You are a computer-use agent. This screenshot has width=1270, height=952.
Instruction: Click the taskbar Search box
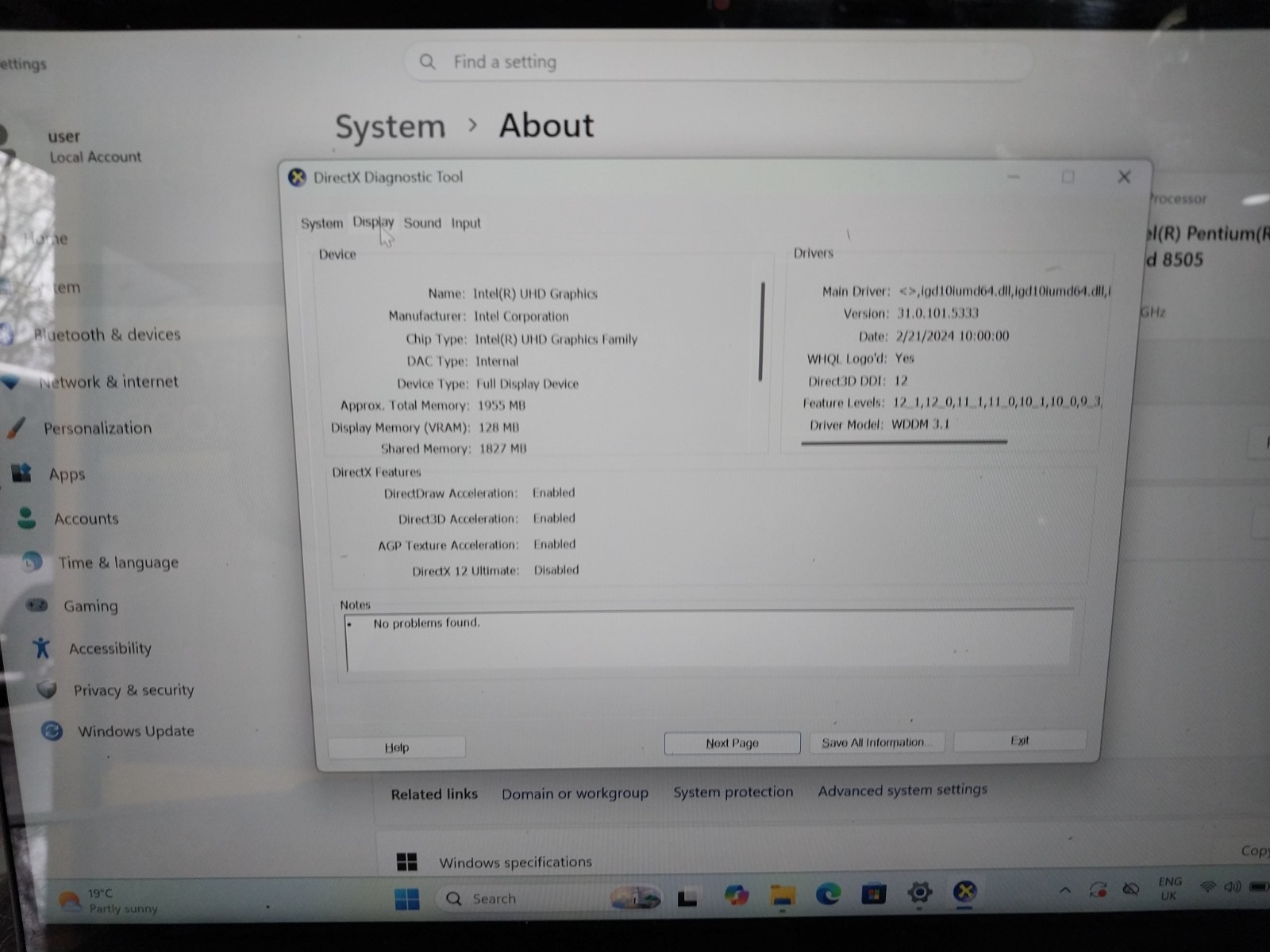[548, 898]
